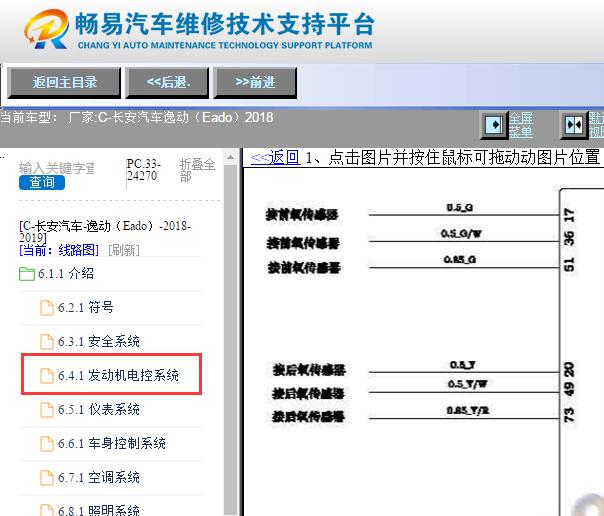Click the page icon beside 6.7.1 空调系统

[47, 477]
